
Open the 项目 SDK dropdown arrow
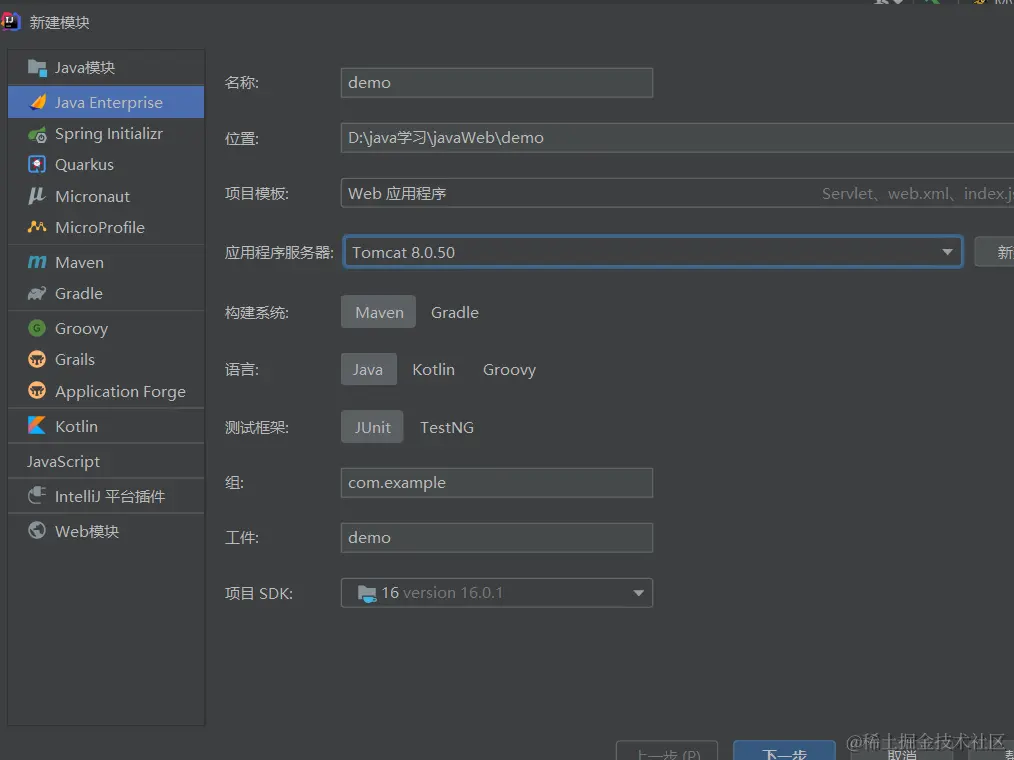[x=638, y=593]
